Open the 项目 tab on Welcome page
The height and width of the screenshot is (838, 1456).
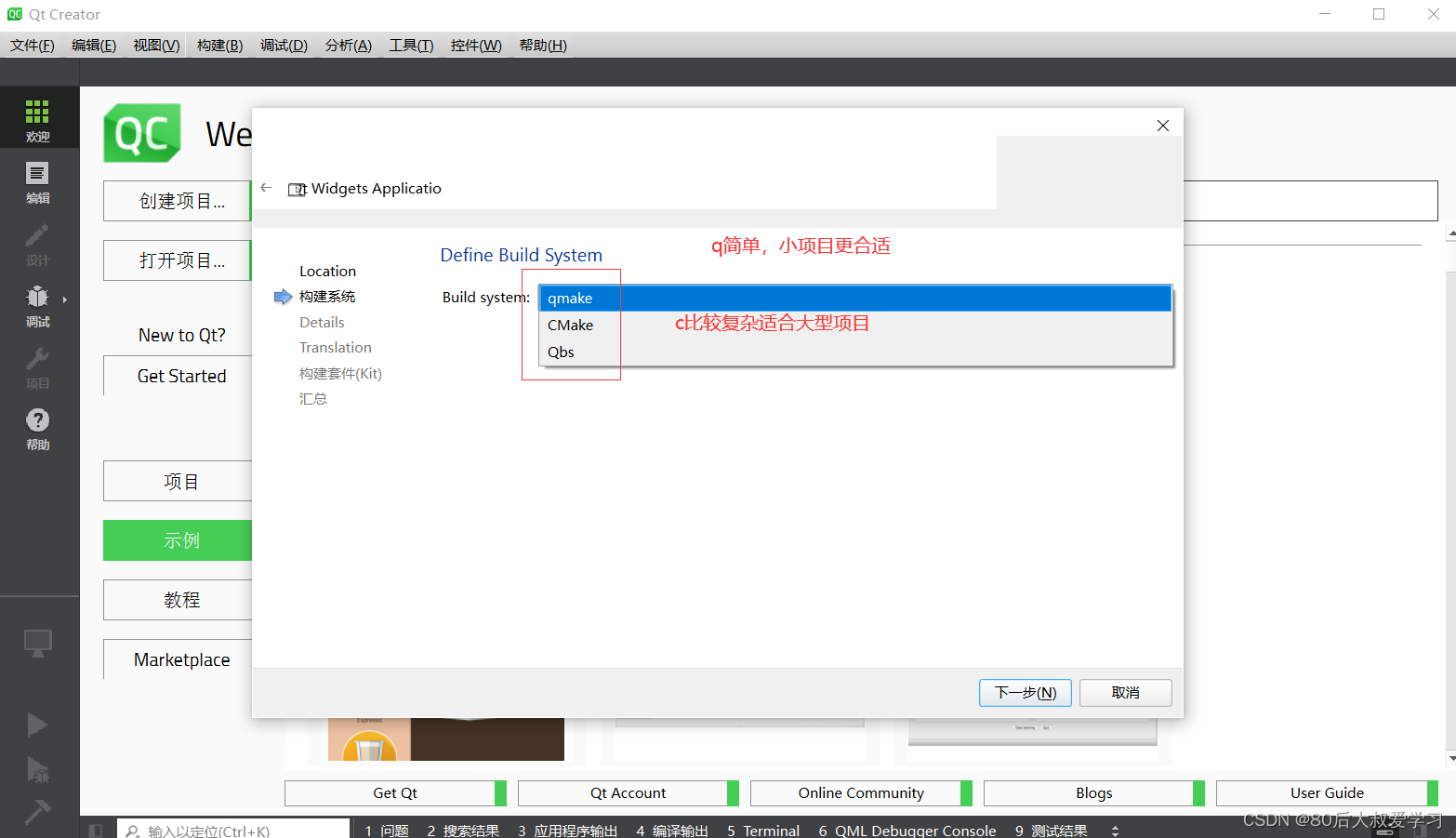tap(178, 481)
